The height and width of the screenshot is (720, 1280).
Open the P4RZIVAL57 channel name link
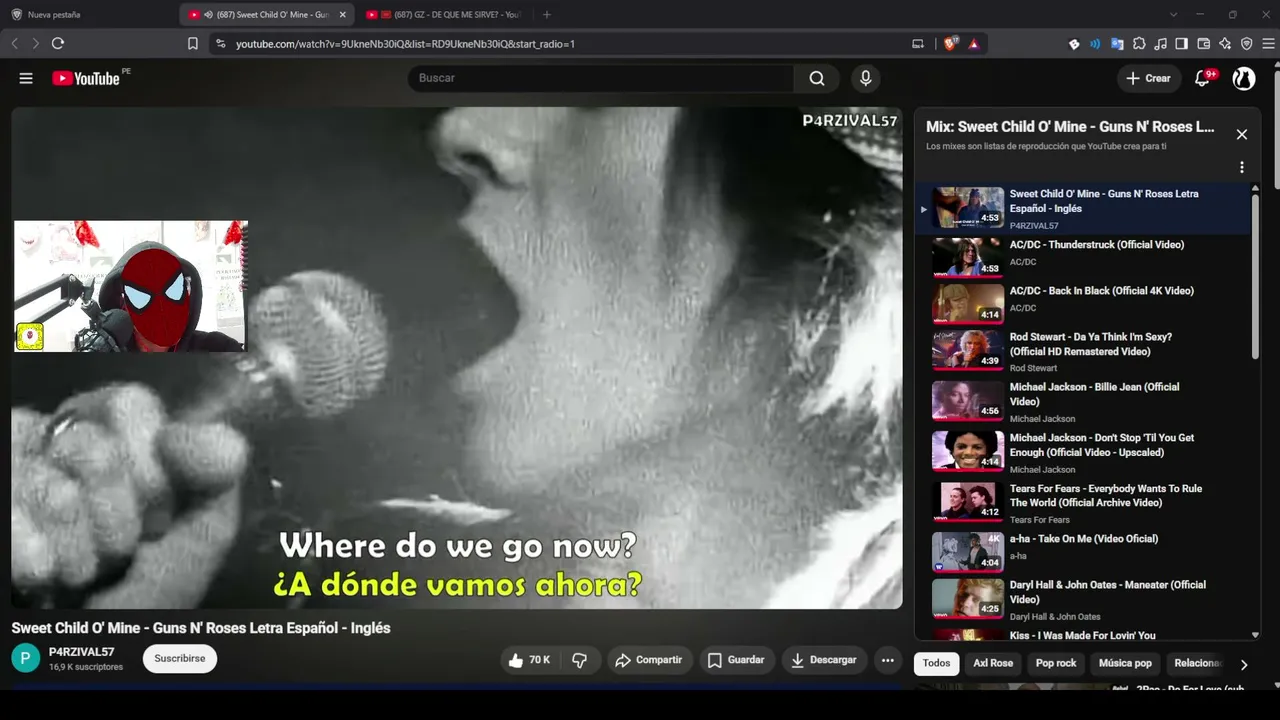(82, 652)
